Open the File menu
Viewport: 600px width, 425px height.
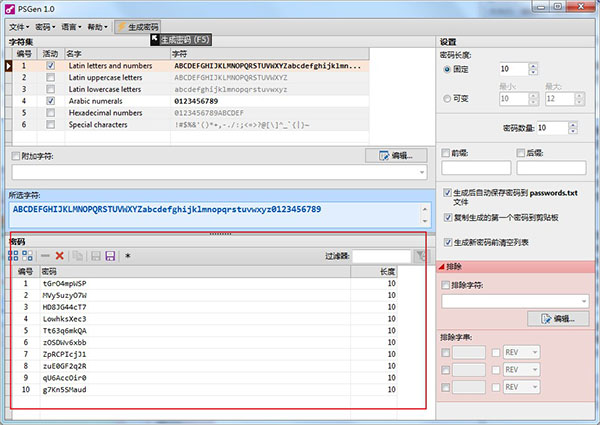pos(19,27)
